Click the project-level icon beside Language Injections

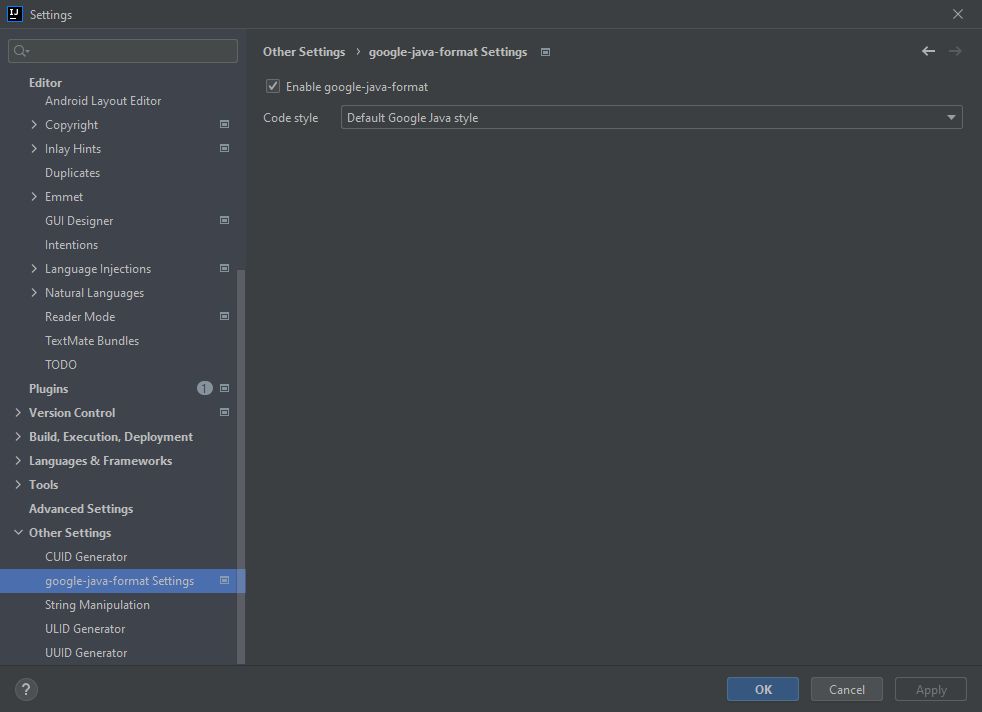click(x=224, y=269)
